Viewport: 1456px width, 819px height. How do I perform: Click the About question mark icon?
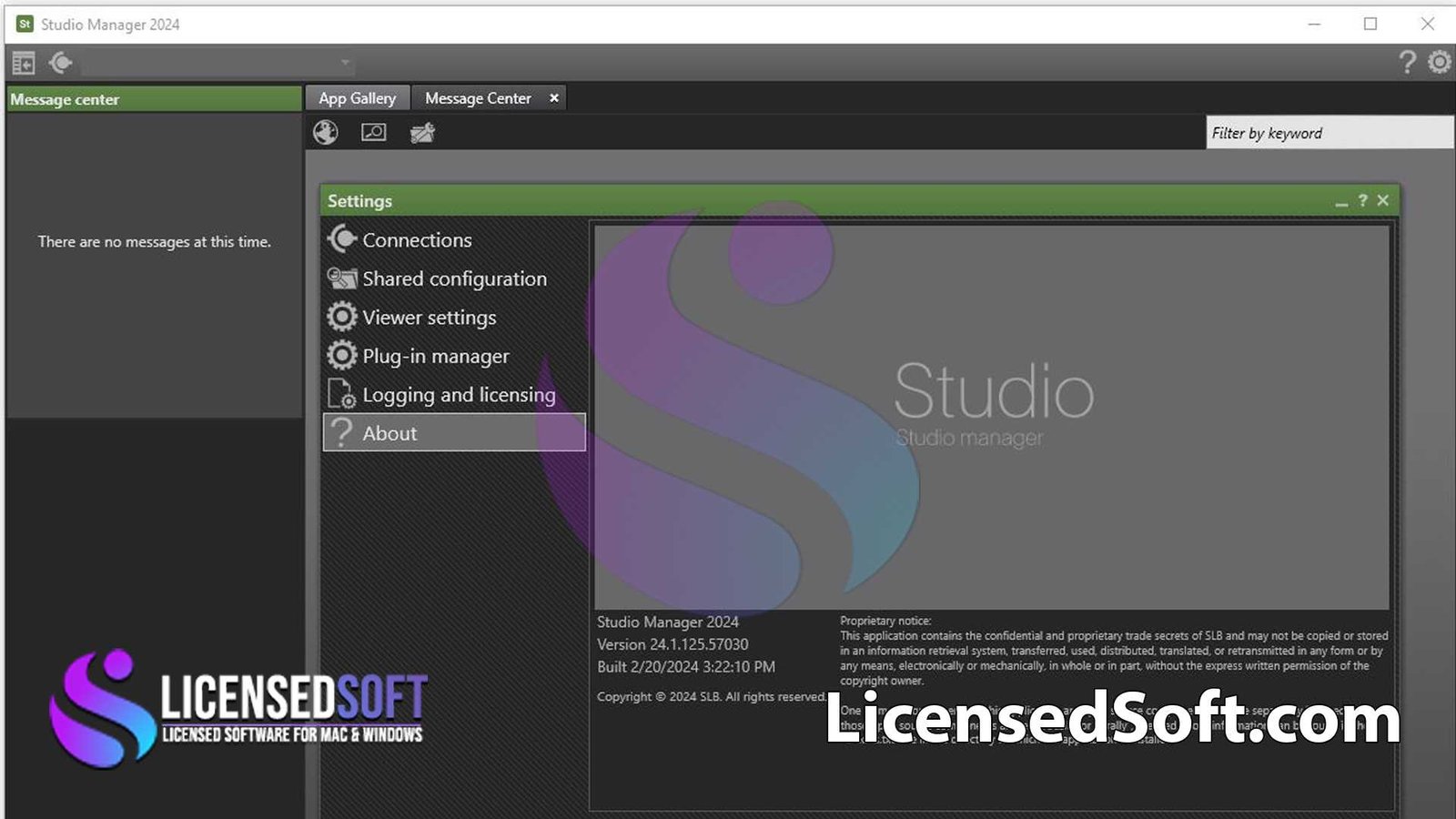click(342, 432)
